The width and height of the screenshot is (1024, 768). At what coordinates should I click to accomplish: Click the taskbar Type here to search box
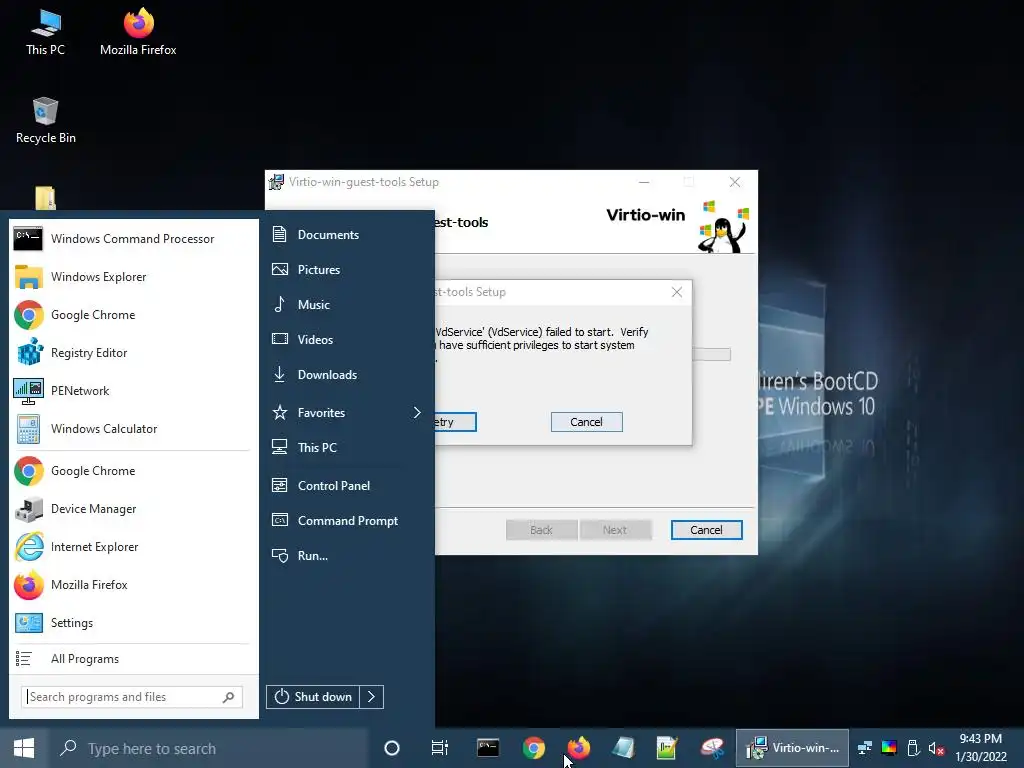(209, 748)
